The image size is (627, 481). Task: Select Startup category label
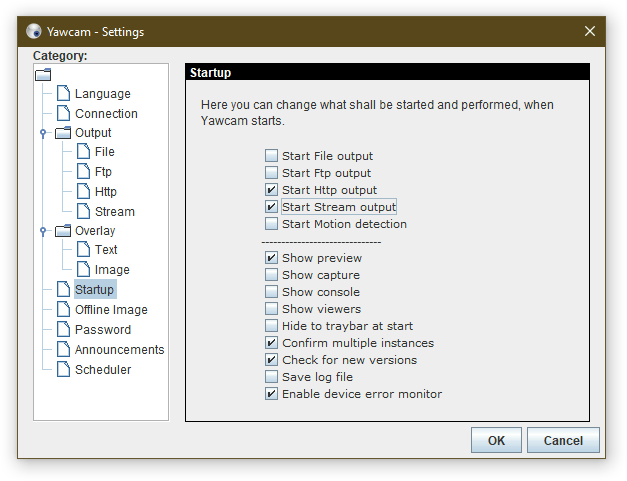tap(95, 289)
